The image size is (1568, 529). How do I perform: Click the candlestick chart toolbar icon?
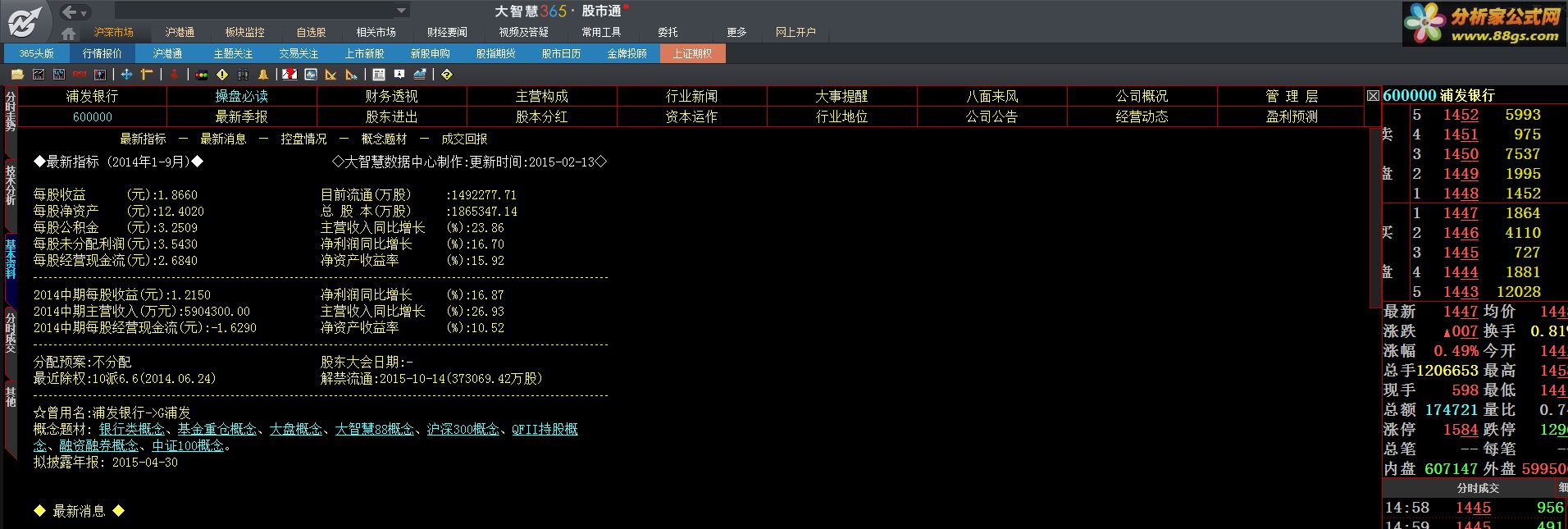pyautogui.click(x=59, y=75)
